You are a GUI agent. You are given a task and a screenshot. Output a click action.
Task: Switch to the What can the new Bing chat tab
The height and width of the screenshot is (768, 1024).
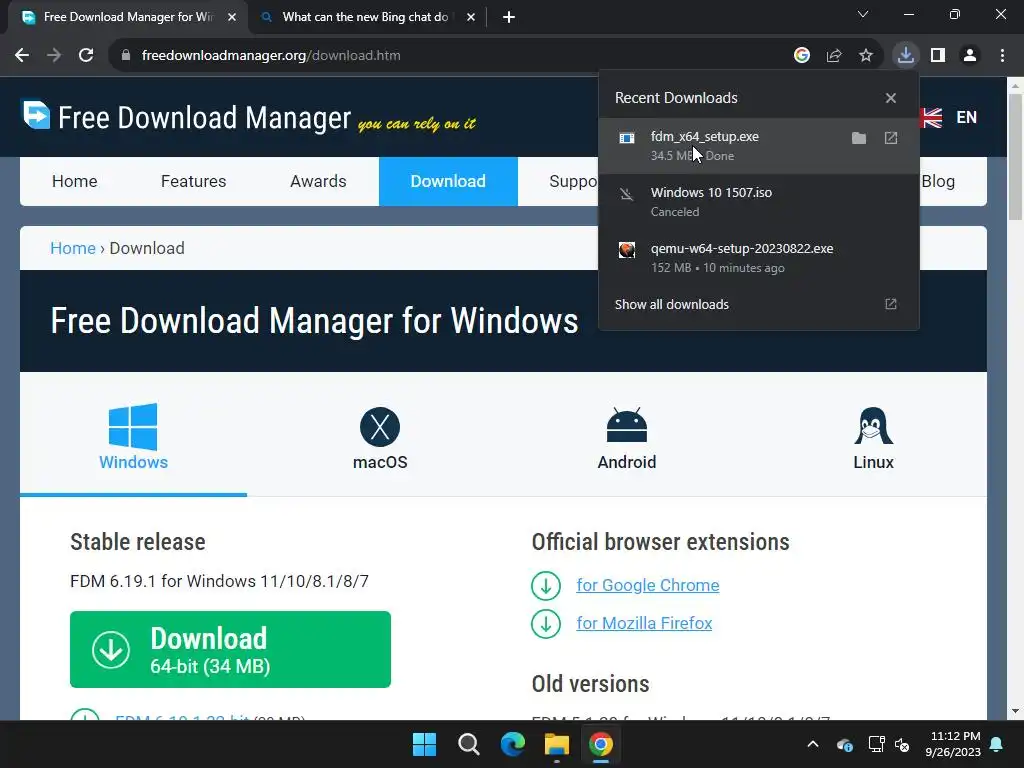click(x=366, y=17)
